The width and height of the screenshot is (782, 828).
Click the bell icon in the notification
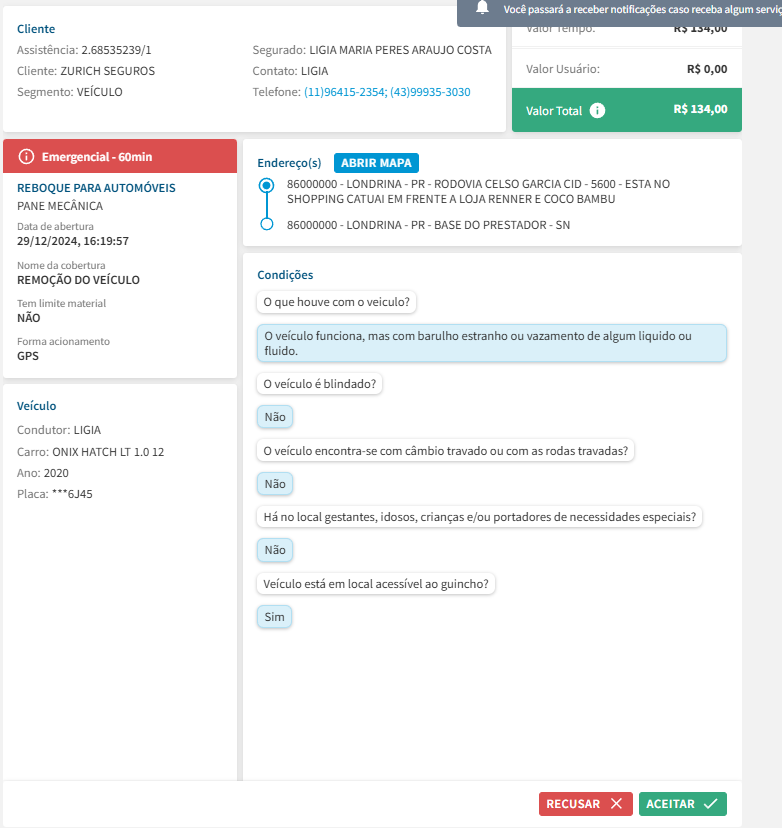[x=483, y=8]
